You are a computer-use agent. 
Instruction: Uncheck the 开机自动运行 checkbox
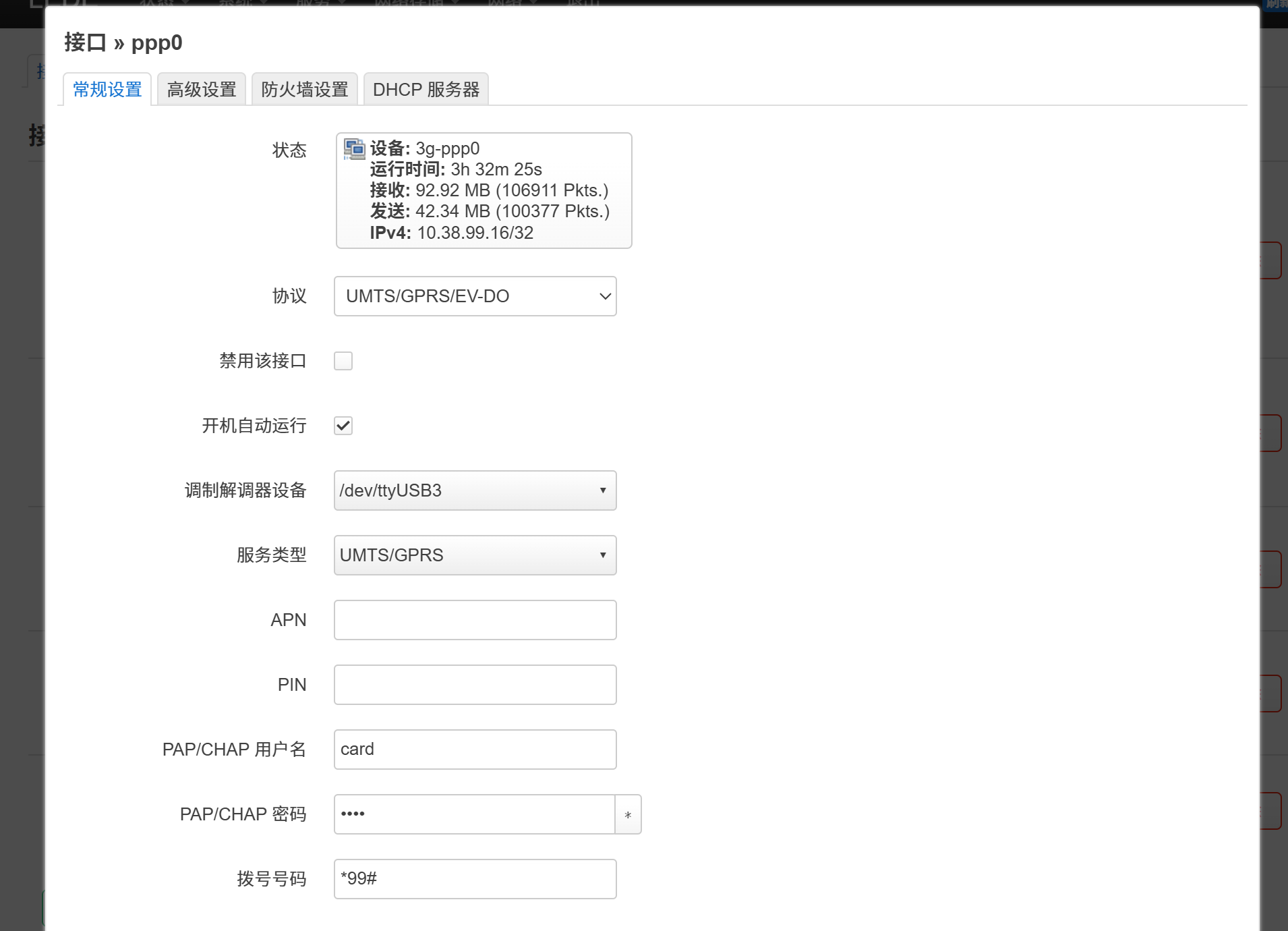[343, 425]
